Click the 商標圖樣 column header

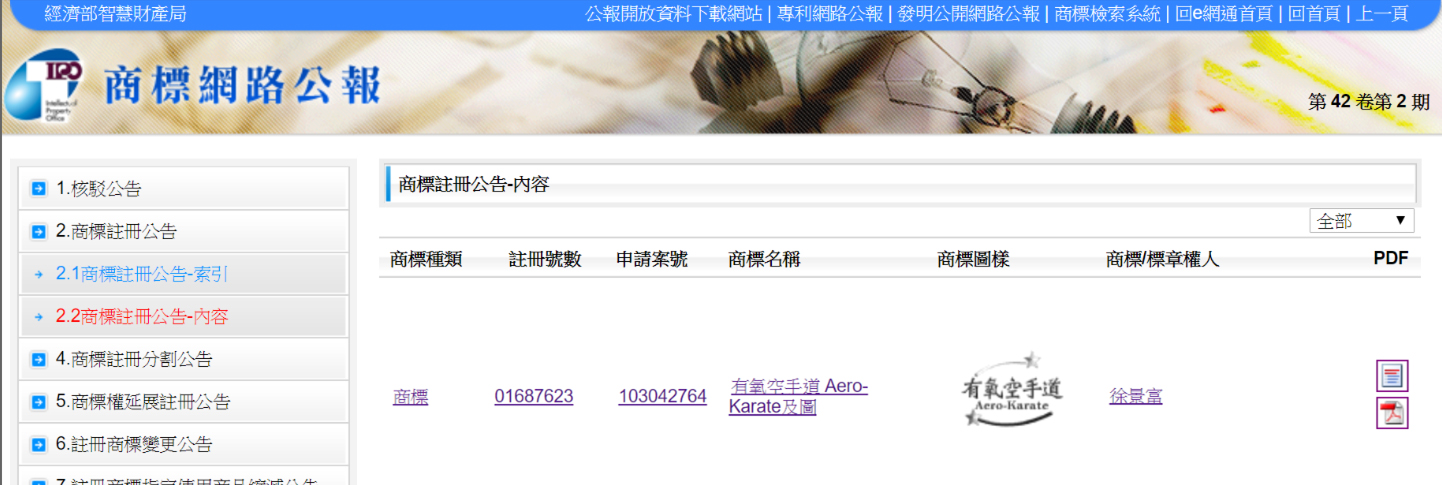[973, 260]
